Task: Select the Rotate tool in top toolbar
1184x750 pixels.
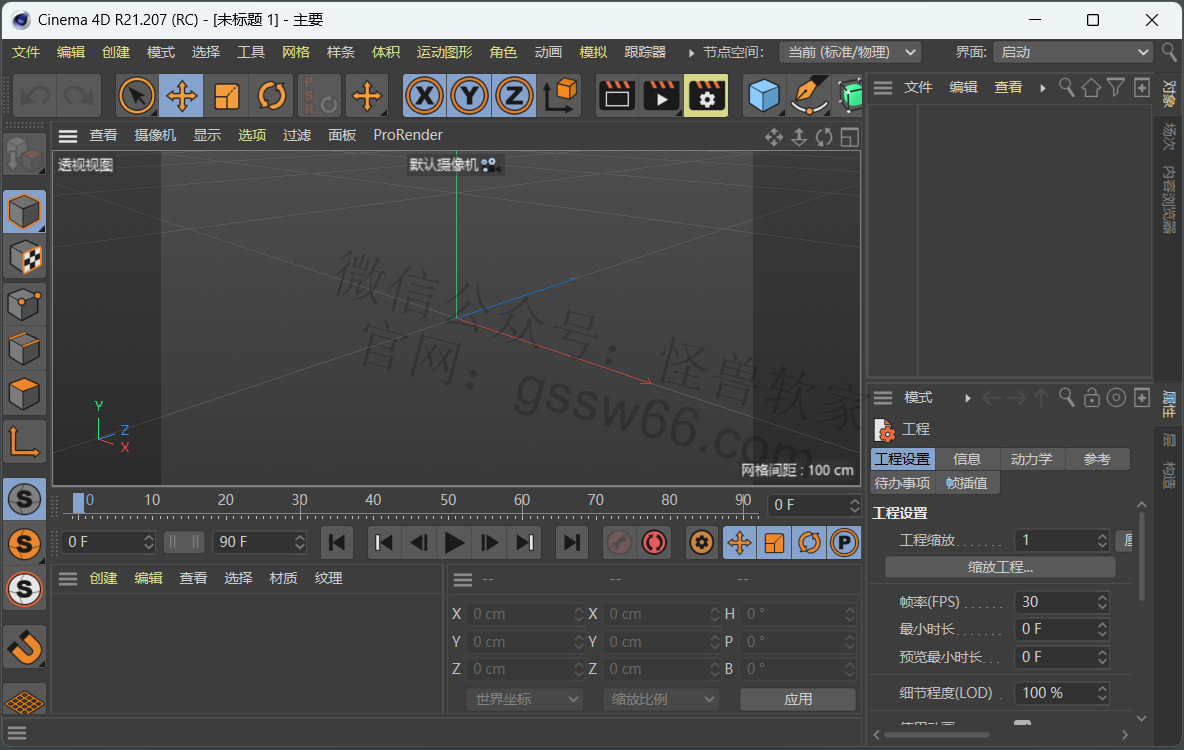Action: [x=272, y=96]
